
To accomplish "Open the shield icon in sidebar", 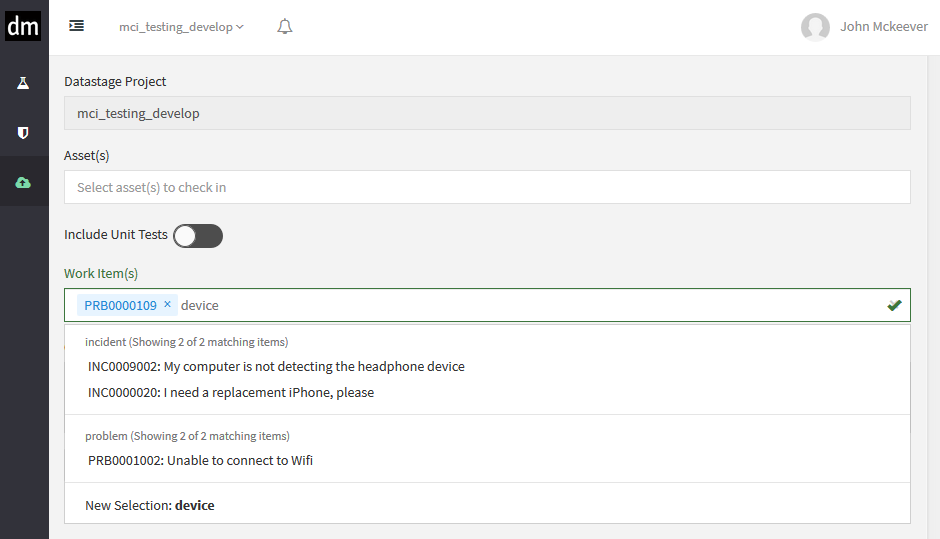I will coord(23,132).
